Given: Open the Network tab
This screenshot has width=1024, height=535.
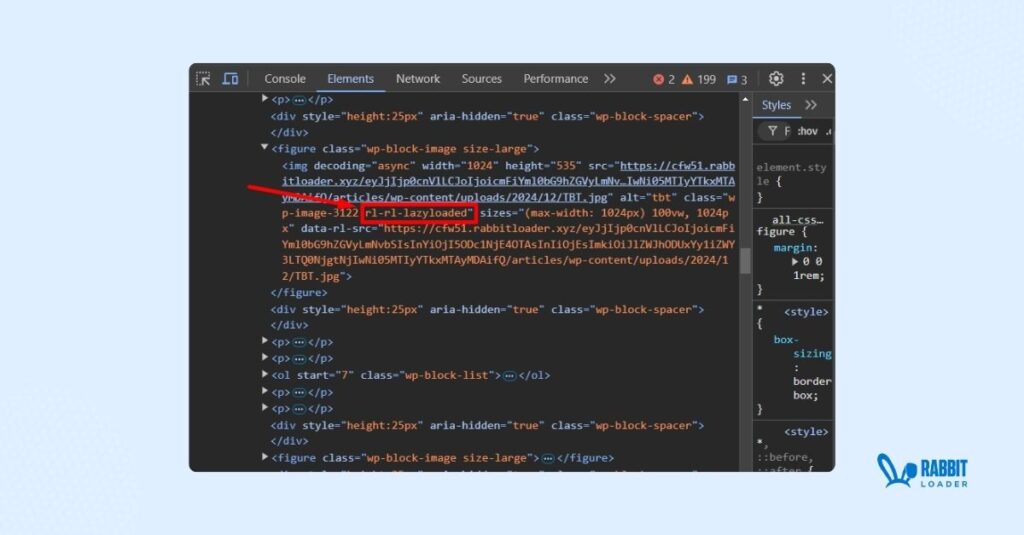Looking at the screenshot, I should tap(418, 79).
